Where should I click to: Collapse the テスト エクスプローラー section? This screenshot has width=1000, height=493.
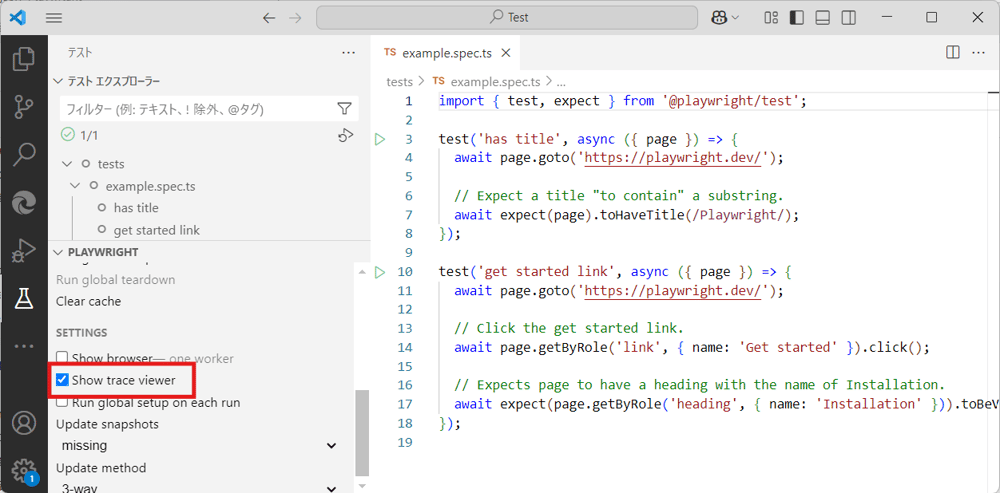tap(59, 82)
